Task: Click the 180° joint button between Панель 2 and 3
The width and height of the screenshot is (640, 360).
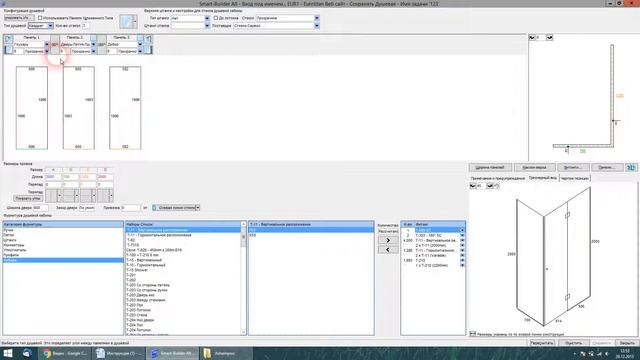Action: (102, 44)
